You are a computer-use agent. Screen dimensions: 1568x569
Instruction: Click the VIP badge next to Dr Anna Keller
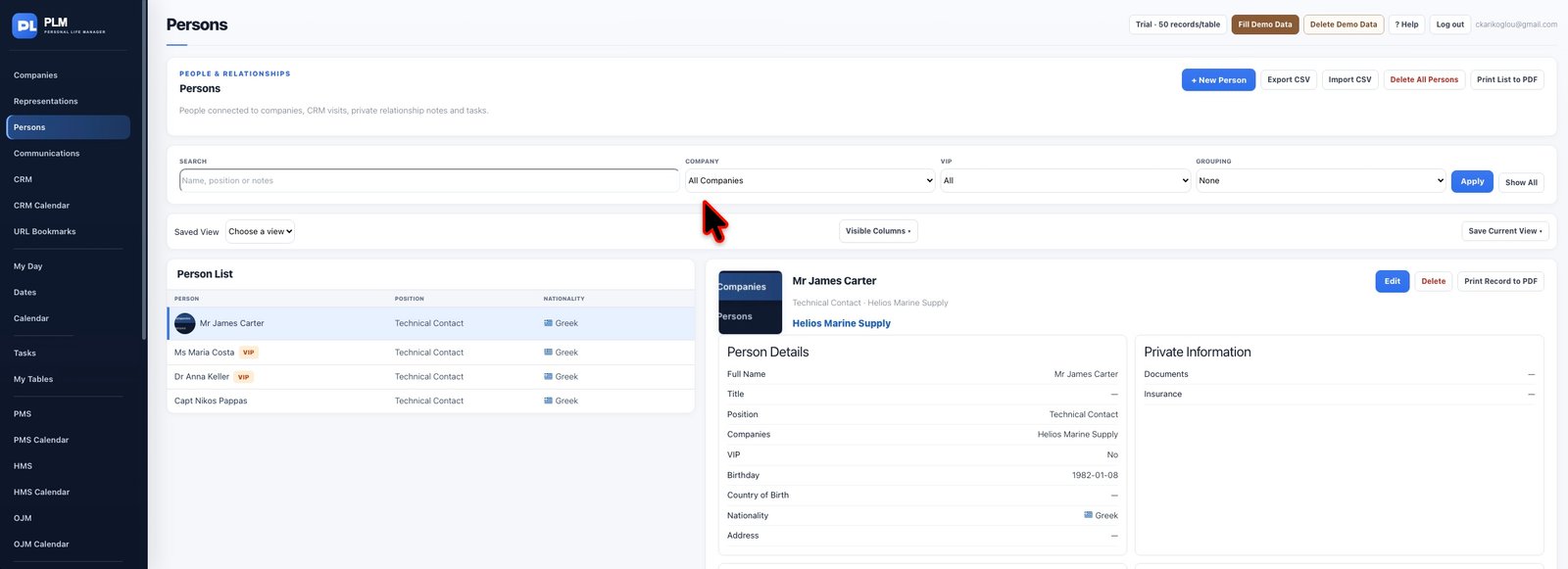[x=244, y=377]
